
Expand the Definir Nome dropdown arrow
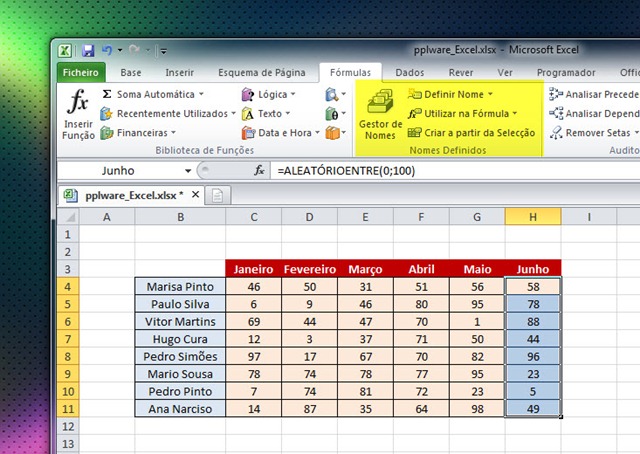[x=490, y=94]
